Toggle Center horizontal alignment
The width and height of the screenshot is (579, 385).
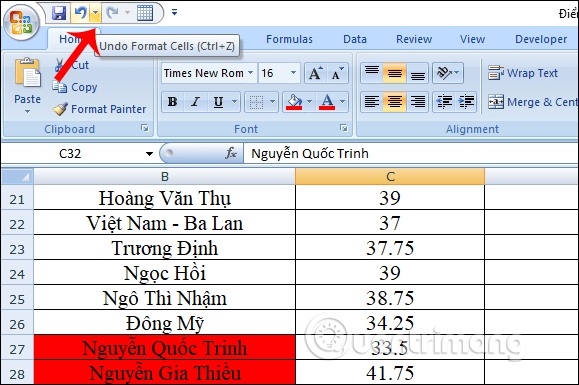(x=394, y=102)
